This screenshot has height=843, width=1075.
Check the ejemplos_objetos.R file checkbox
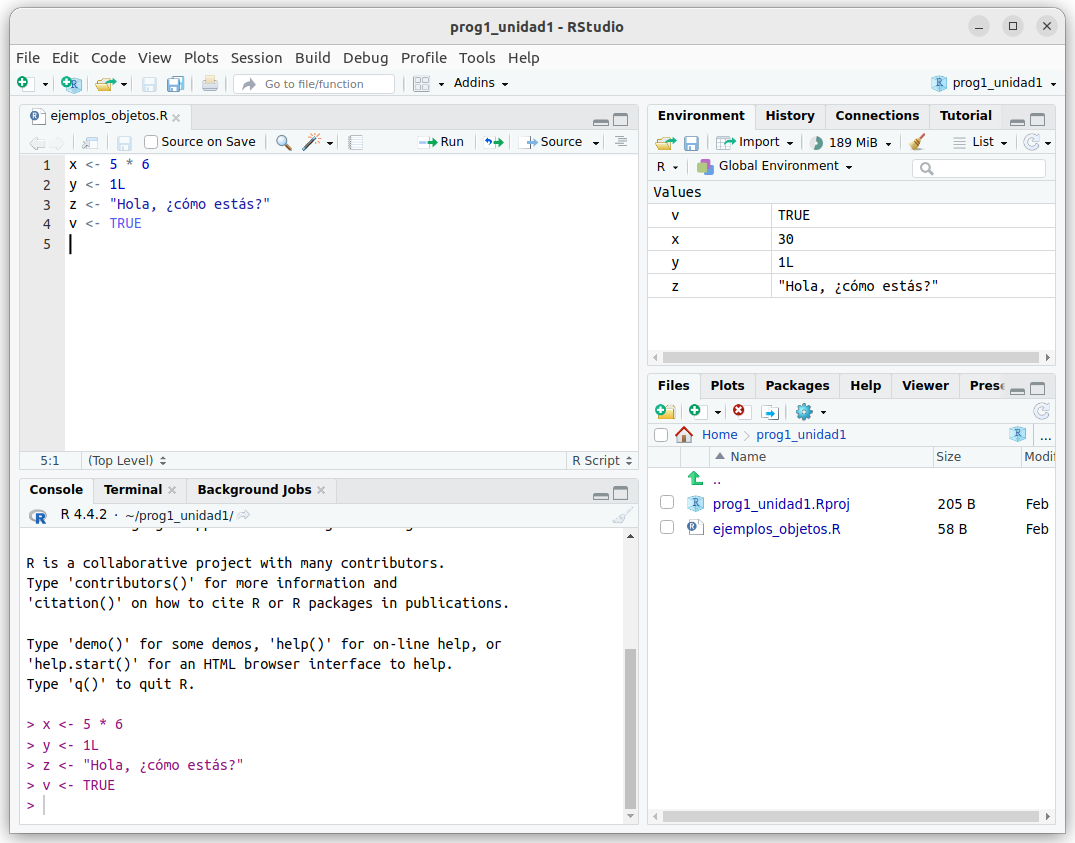point(666,527)
